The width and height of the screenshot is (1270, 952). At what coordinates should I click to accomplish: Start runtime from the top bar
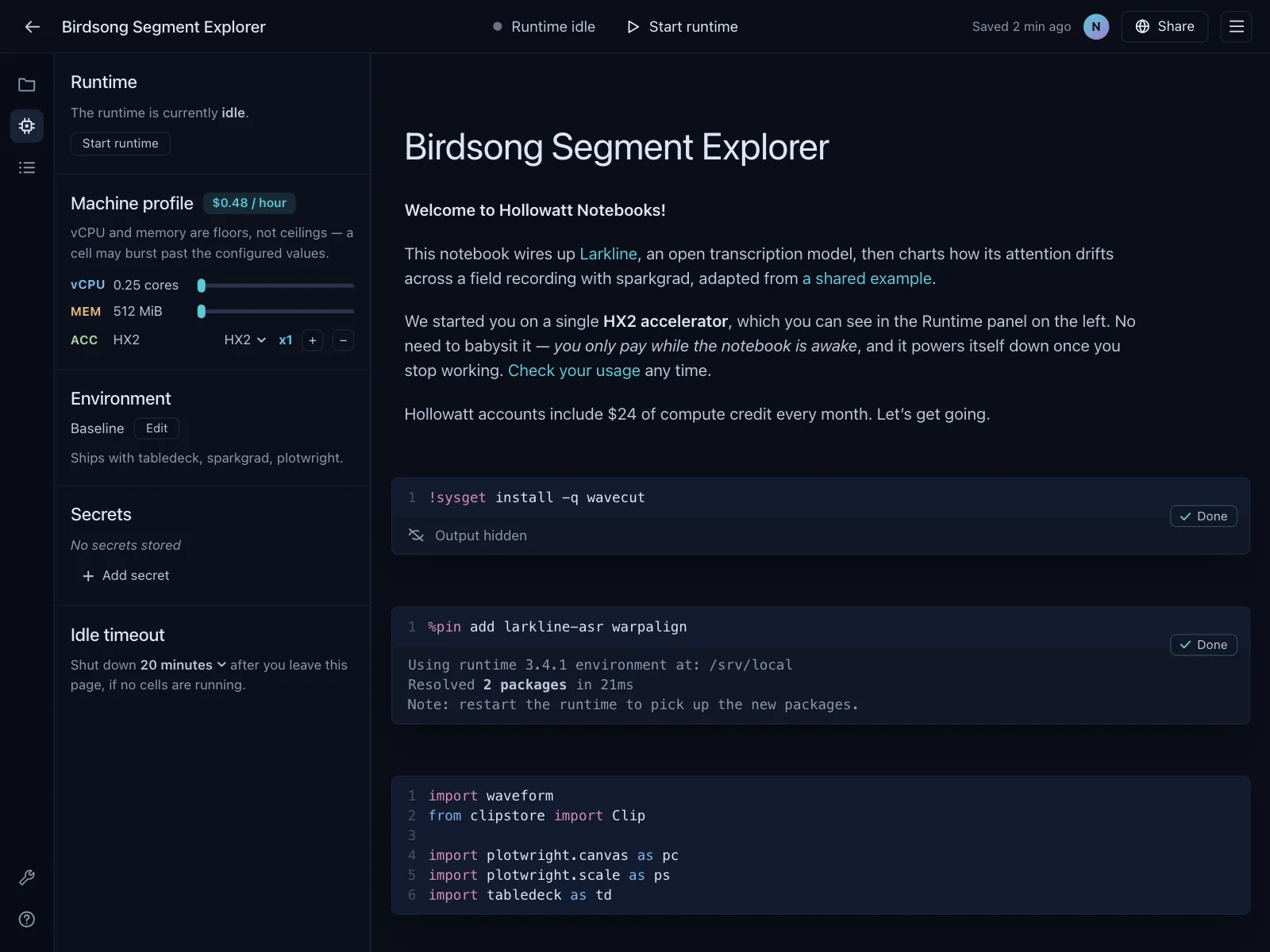click(x=683, y=27)
